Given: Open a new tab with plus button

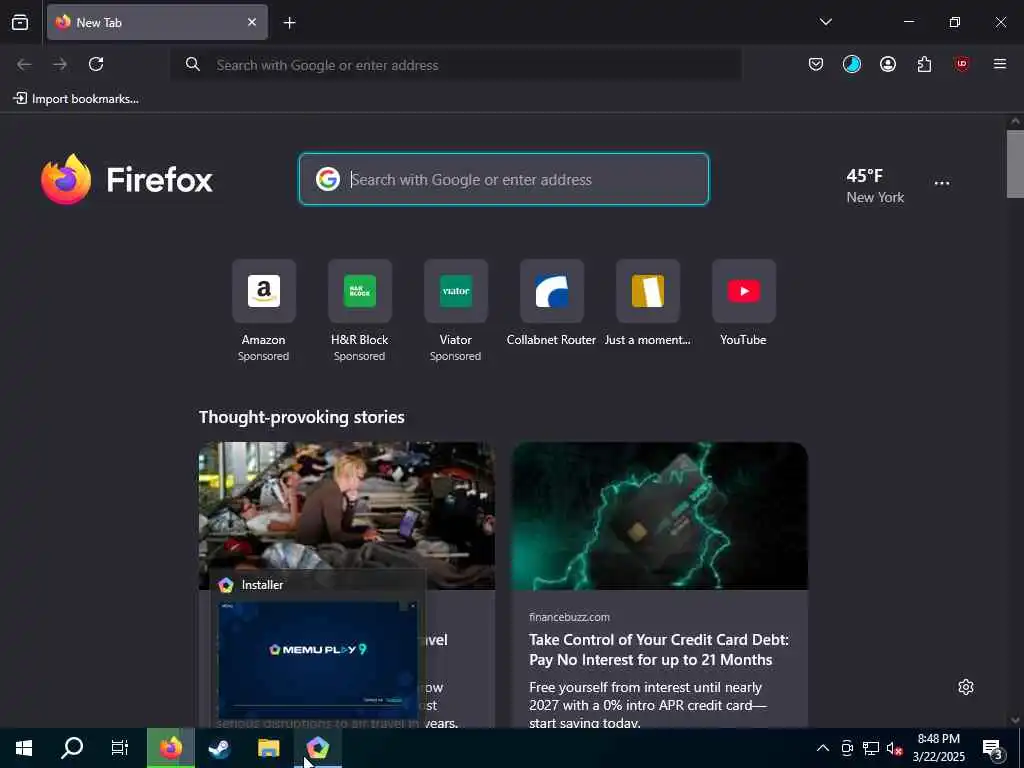Looking at the screenshot, I should [289, 23].
